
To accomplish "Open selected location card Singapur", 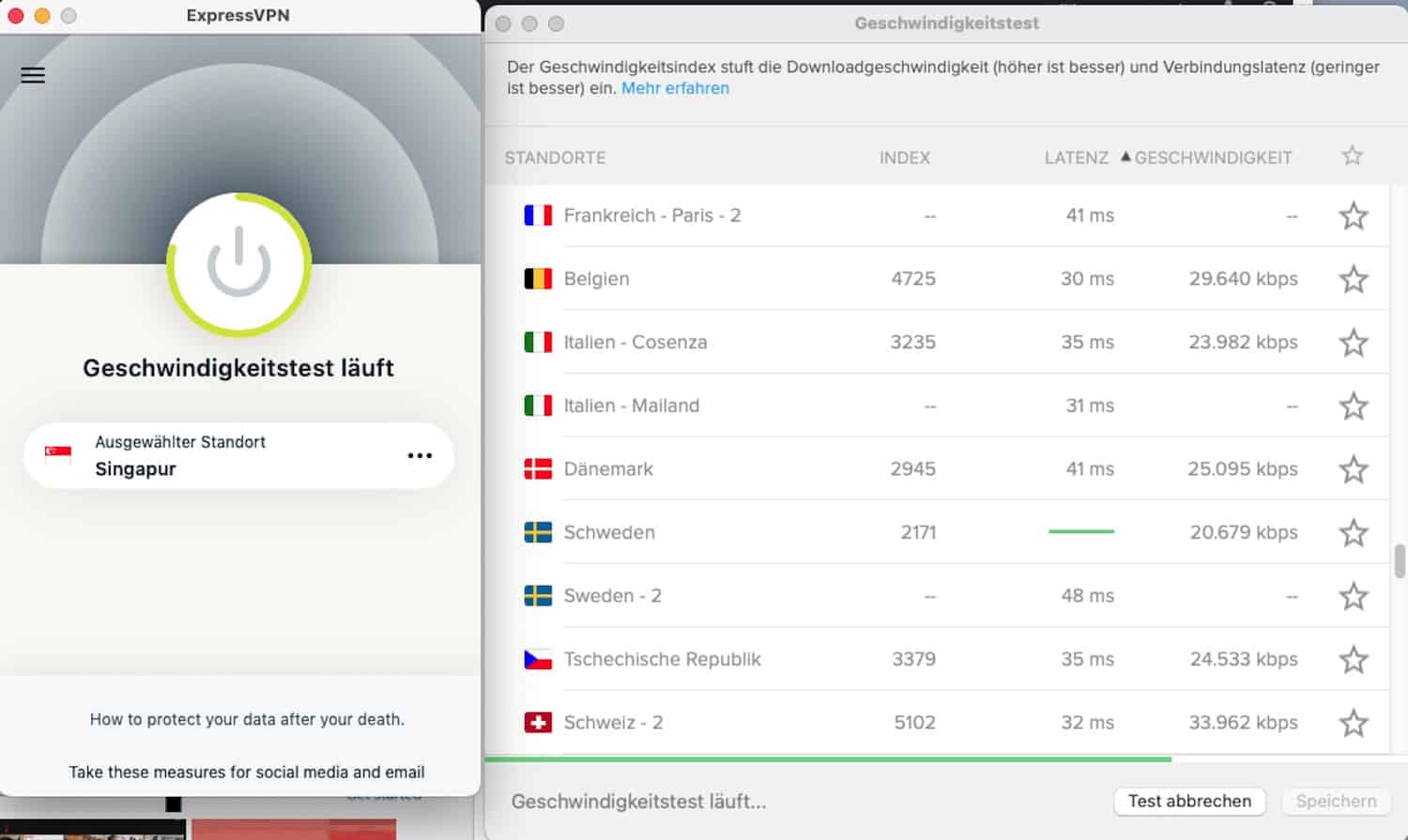I will pos(239,455).
